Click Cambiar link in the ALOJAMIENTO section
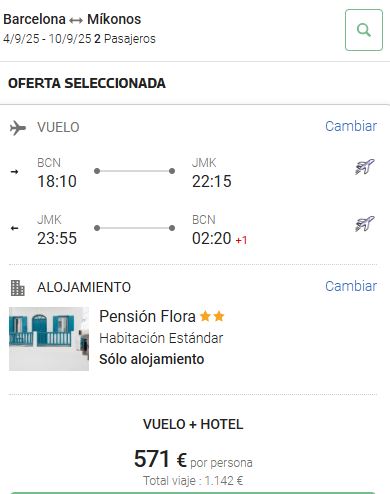 pyautogui.click(x=351, y=286)
